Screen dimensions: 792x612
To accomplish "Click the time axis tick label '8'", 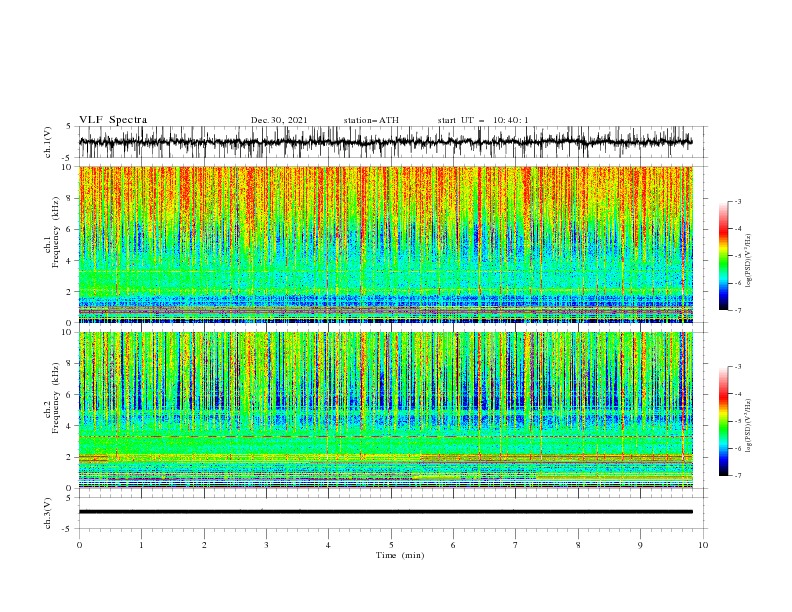I will (x=578, y=545).
